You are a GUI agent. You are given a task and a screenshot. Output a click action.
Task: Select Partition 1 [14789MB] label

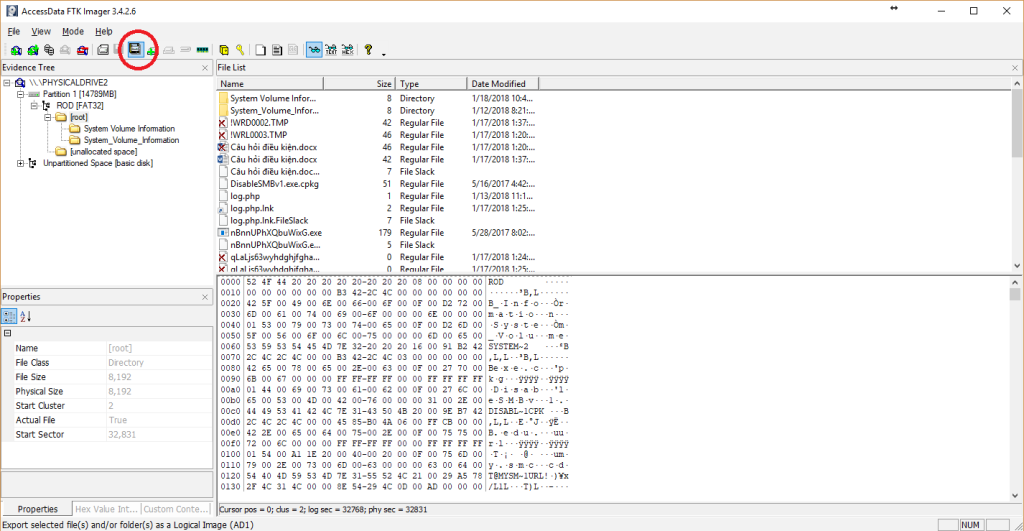[x=79, y=94]
